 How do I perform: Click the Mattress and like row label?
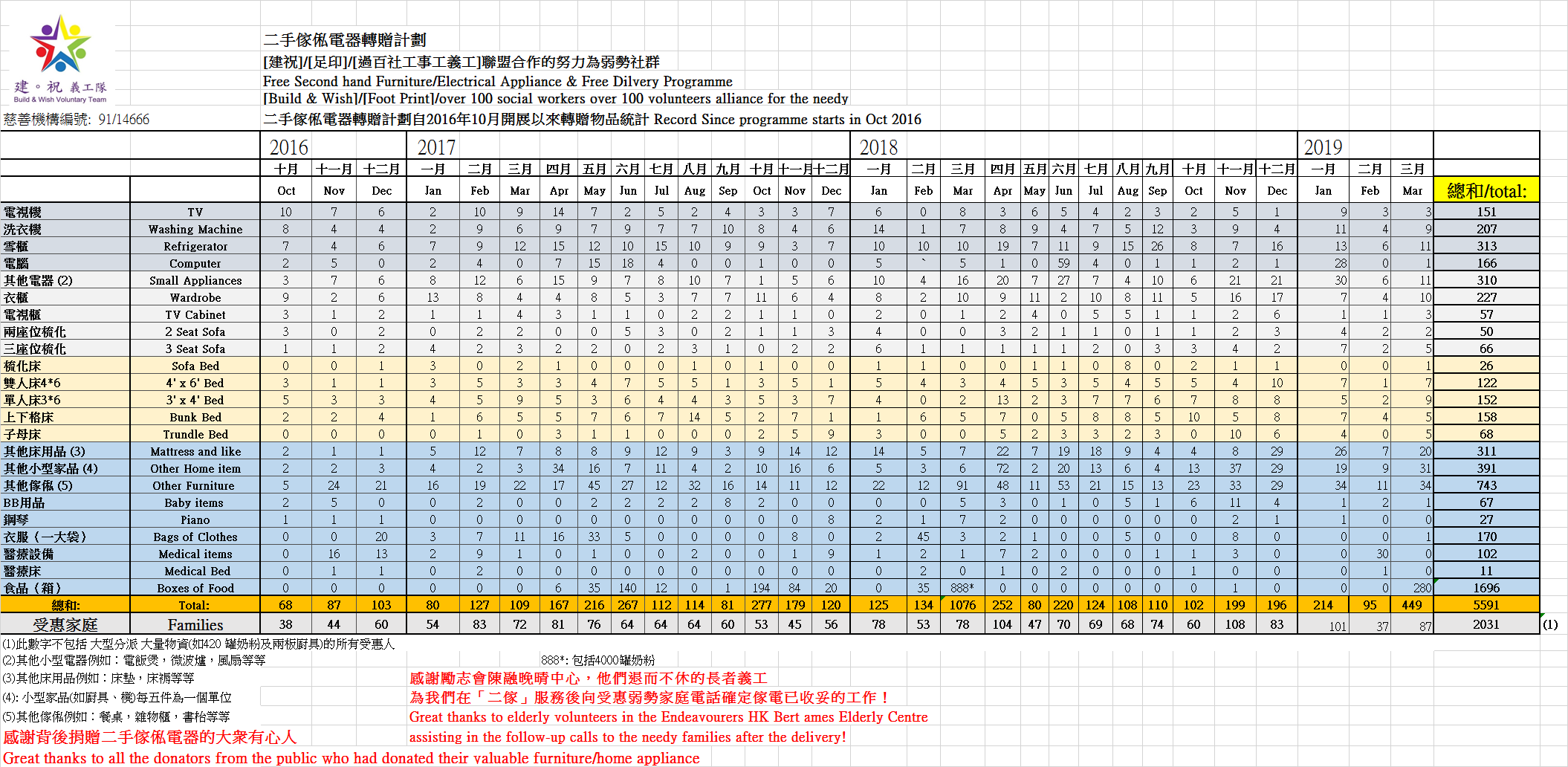coord(195,451)
